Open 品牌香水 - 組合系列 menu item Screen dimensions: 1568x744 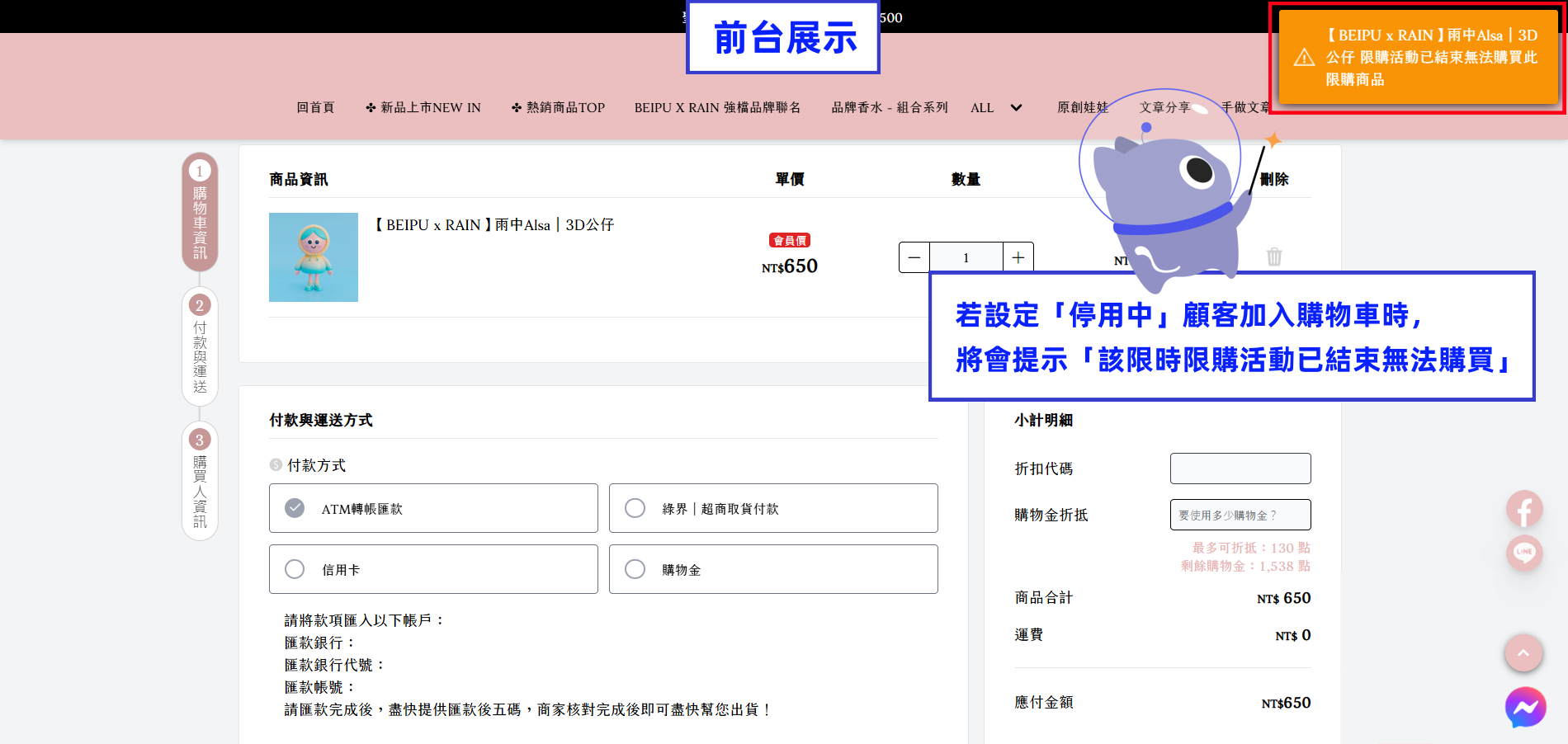click(x=890, y=108)
